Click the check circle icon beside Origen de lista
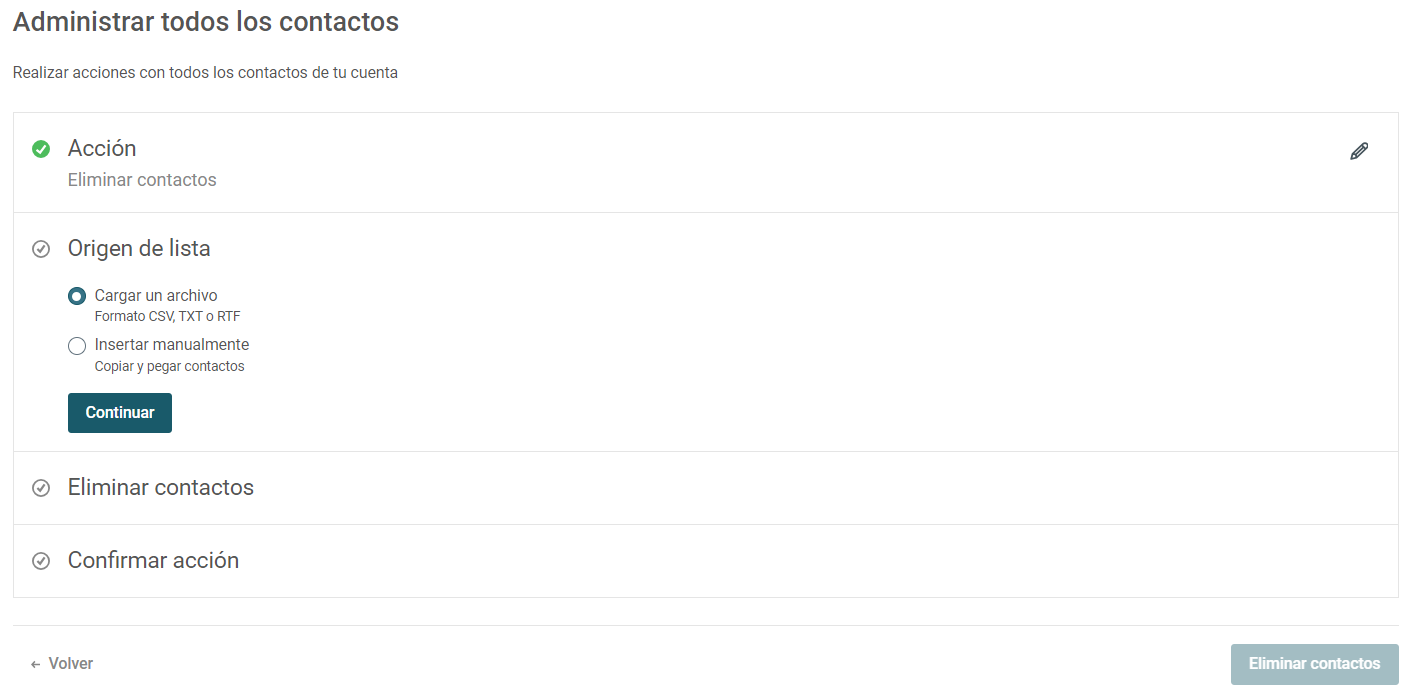 coord(41,249)
